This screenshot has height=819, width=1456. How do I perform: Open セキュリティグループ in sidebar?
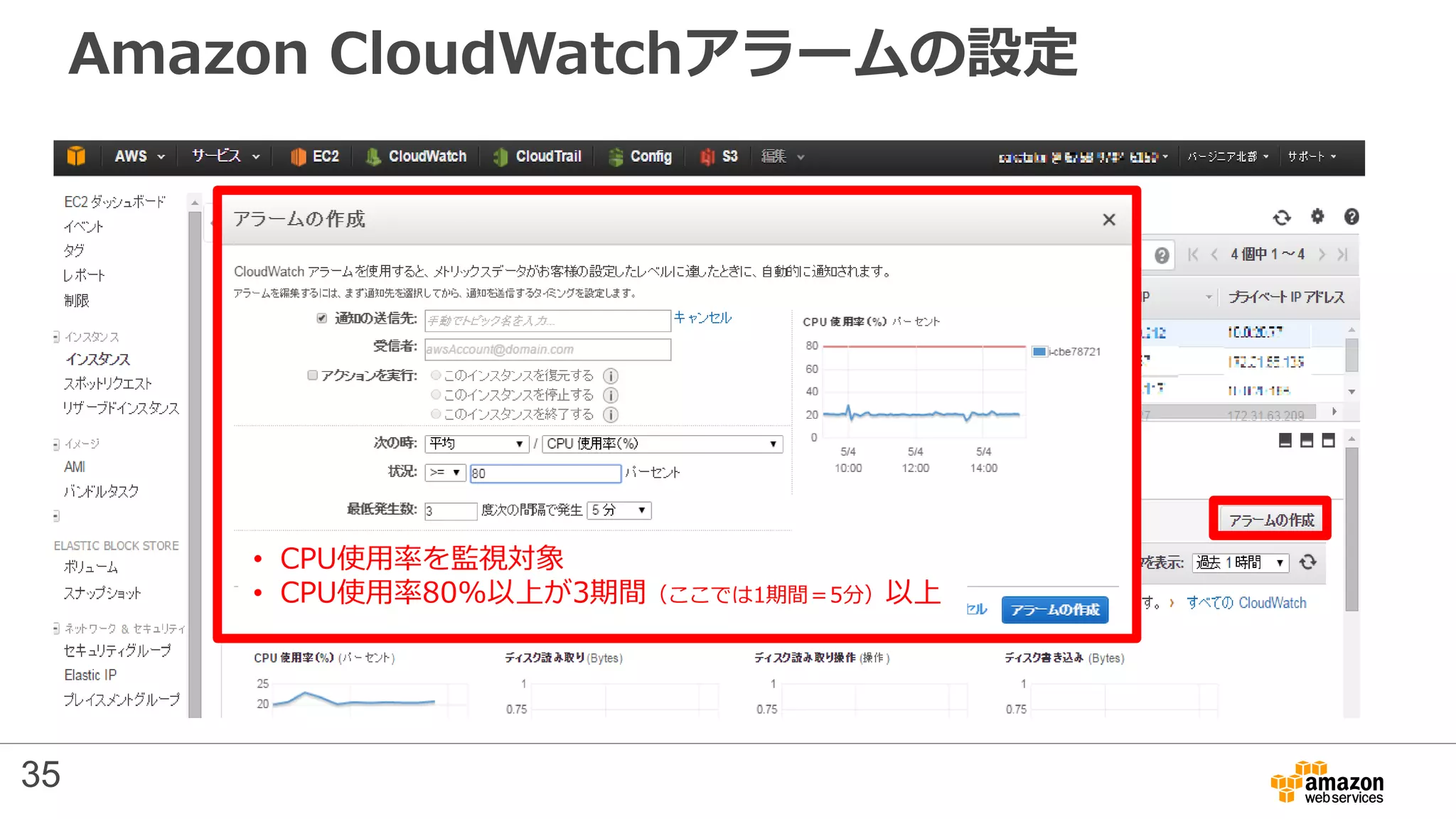117,651
